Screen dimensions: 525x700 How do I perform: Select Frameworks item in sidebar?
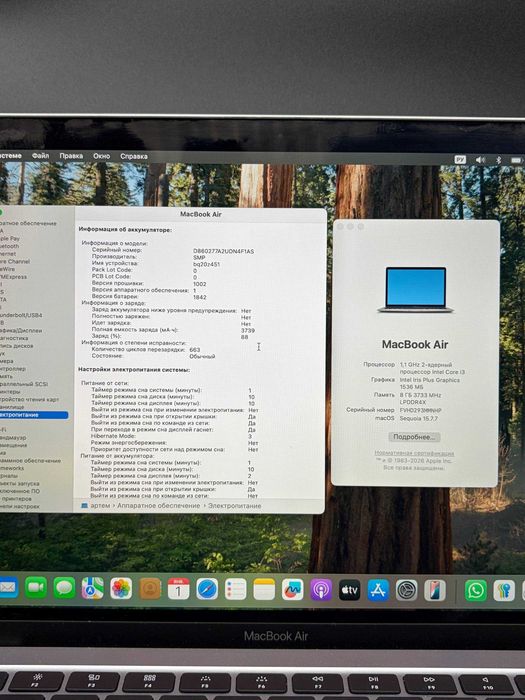(12, 468)
